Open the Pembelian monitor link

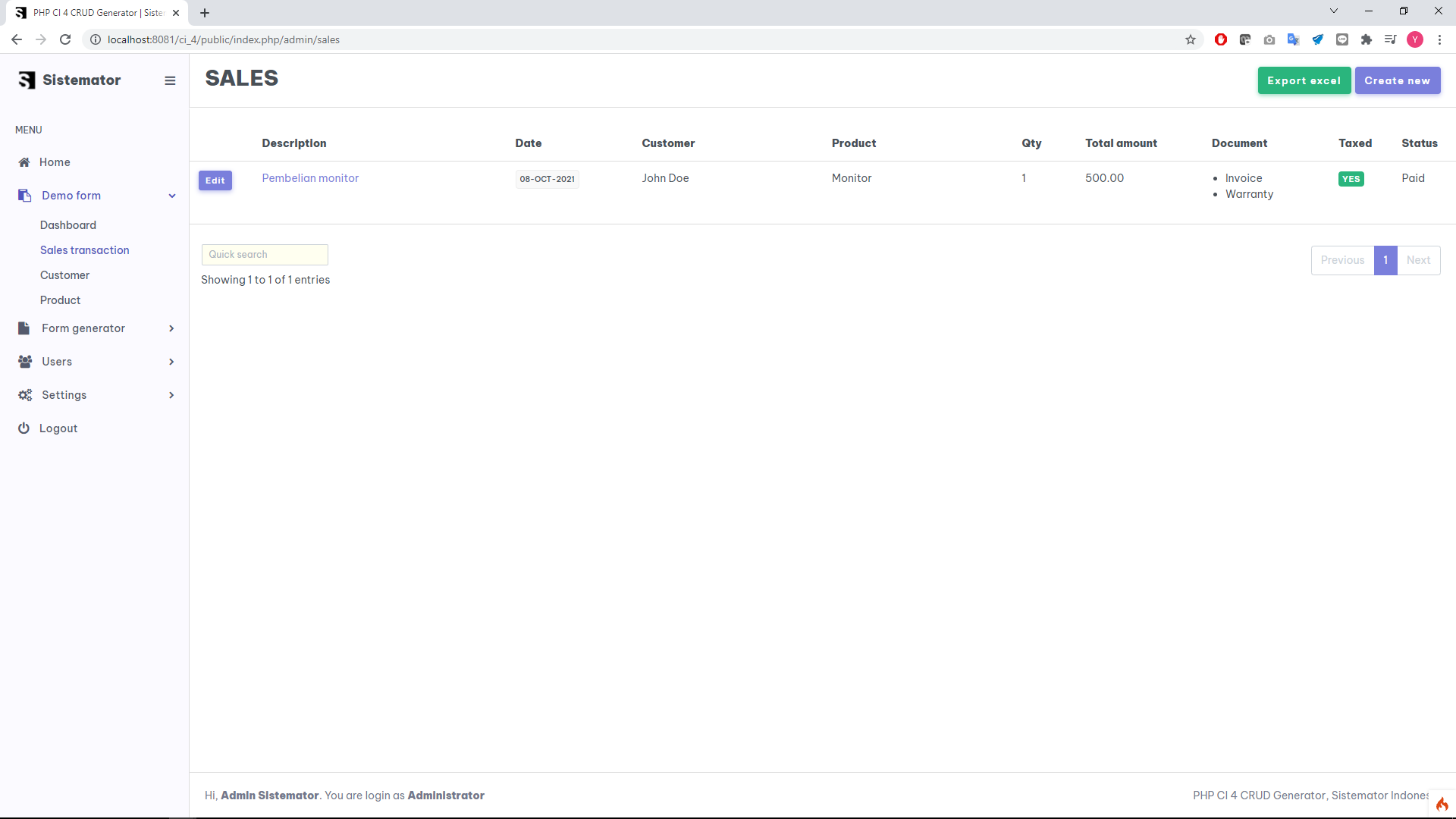click(x=310, y=178)
